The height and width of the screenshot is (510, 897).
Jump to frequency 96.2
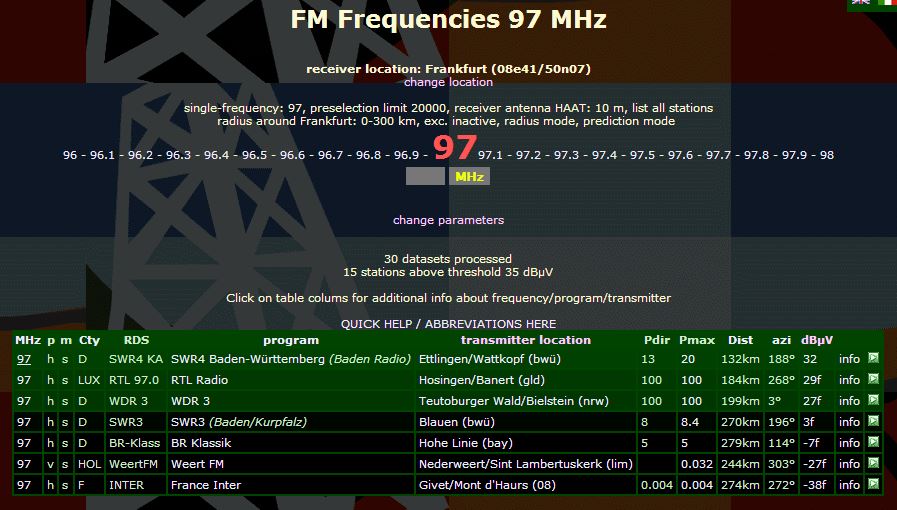(x=140, y=155)
